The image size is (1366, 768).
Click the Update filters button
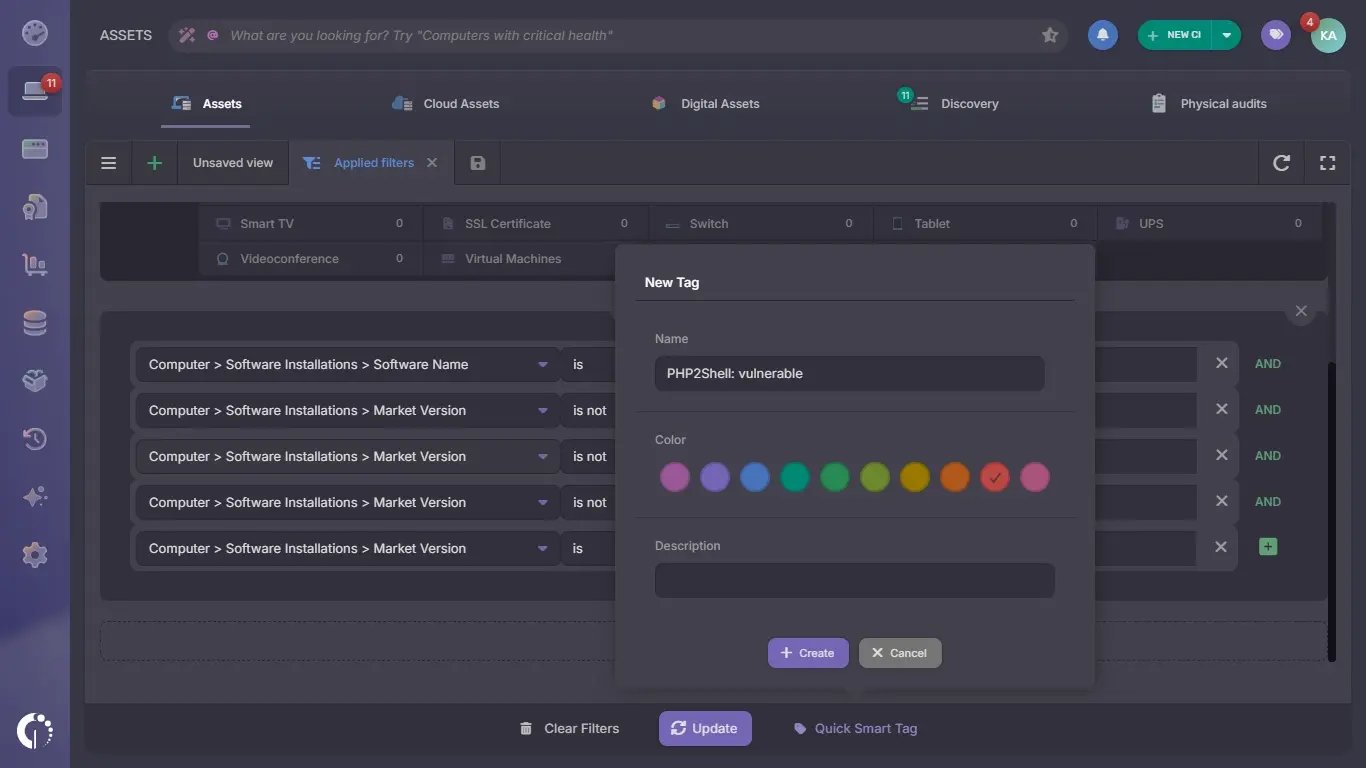click(705, 728)
